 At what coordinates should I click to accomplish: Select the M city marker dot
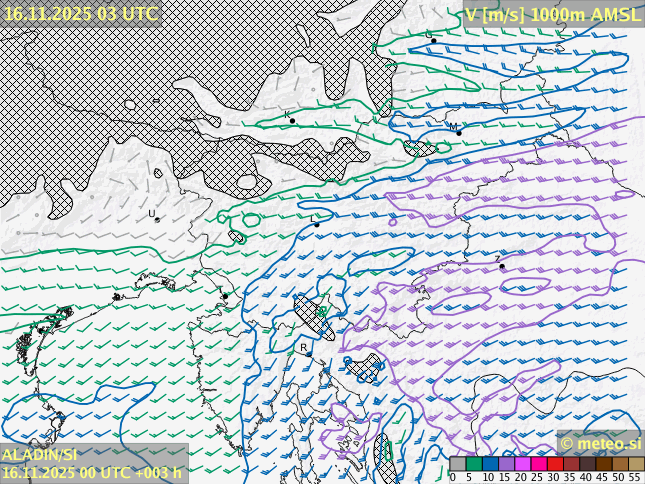(x=459, y=132)
